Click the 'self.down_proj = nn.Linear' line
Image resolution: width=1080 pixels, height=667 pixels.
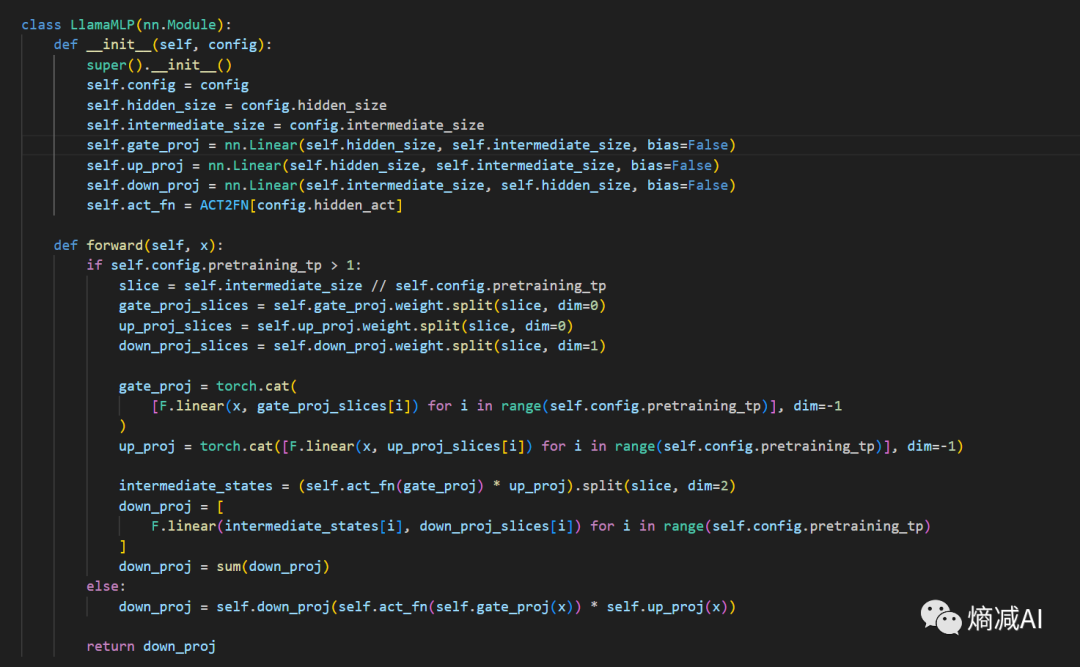coord(411,185)
